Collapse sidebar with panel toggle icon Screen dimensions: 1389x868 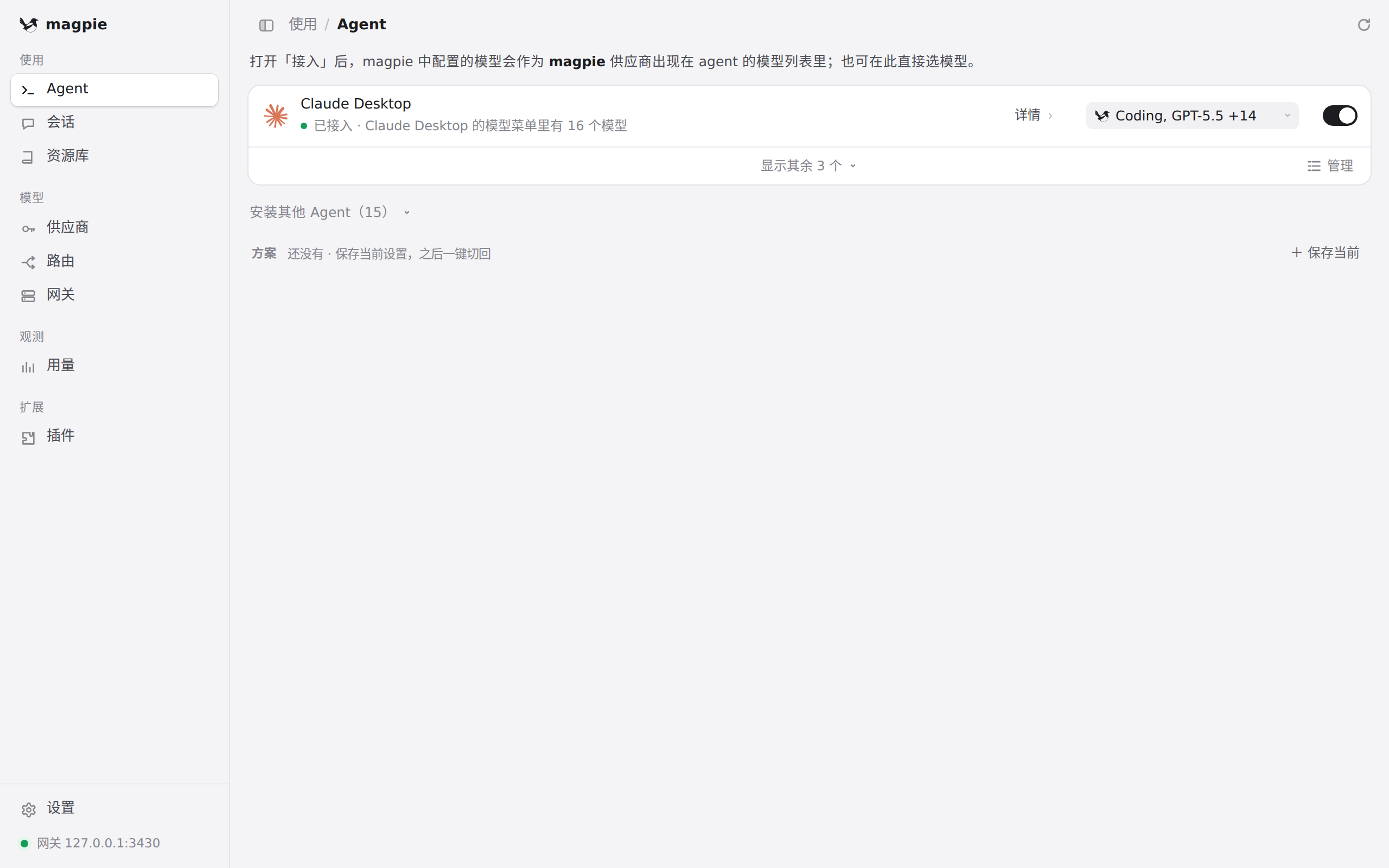[x=266, y=25]
